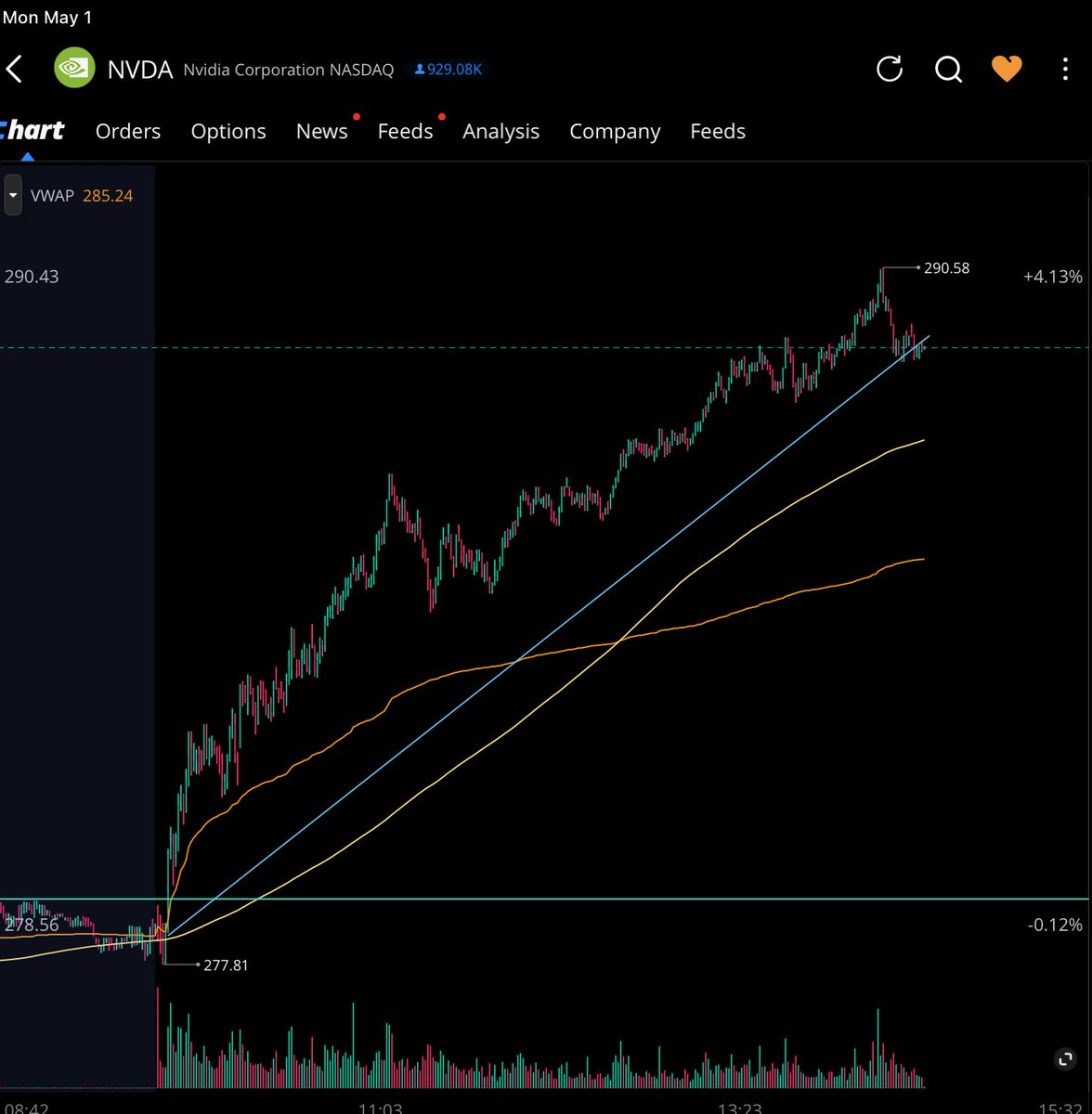Image resolution: width=1092 pixels, height=1114 pixels.
Task: Tap the +4.13% change label
Action: (1053, 277)
